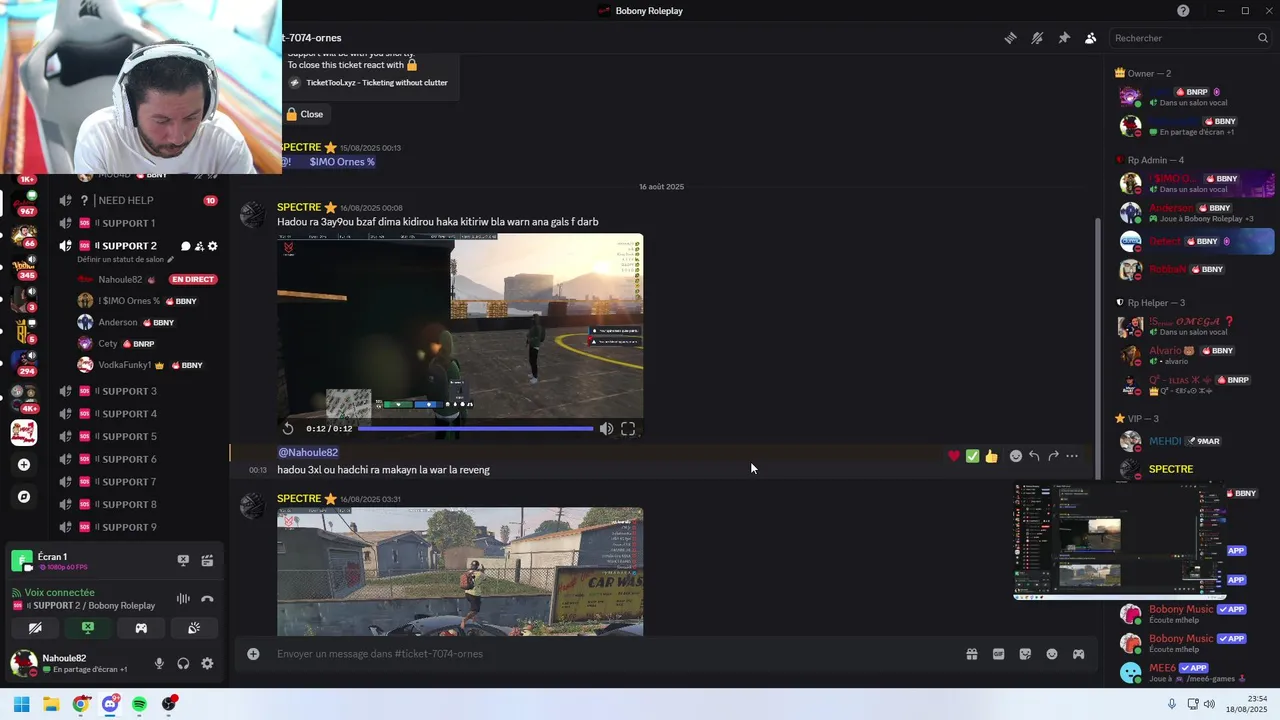Mute the first video with the volume icon
Image resolution: width=1280 pixels, height=720 pixels.
click(606, 429)
